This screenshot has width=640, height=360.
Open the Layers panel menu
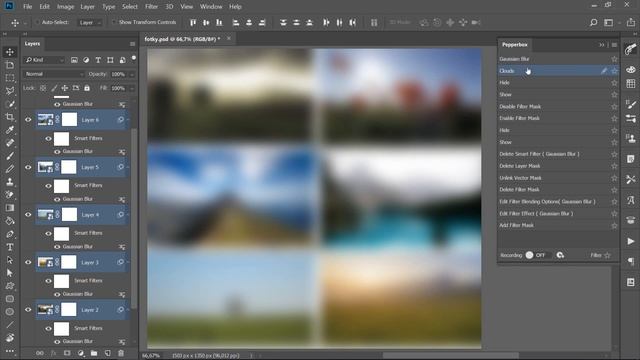[132, 44]
